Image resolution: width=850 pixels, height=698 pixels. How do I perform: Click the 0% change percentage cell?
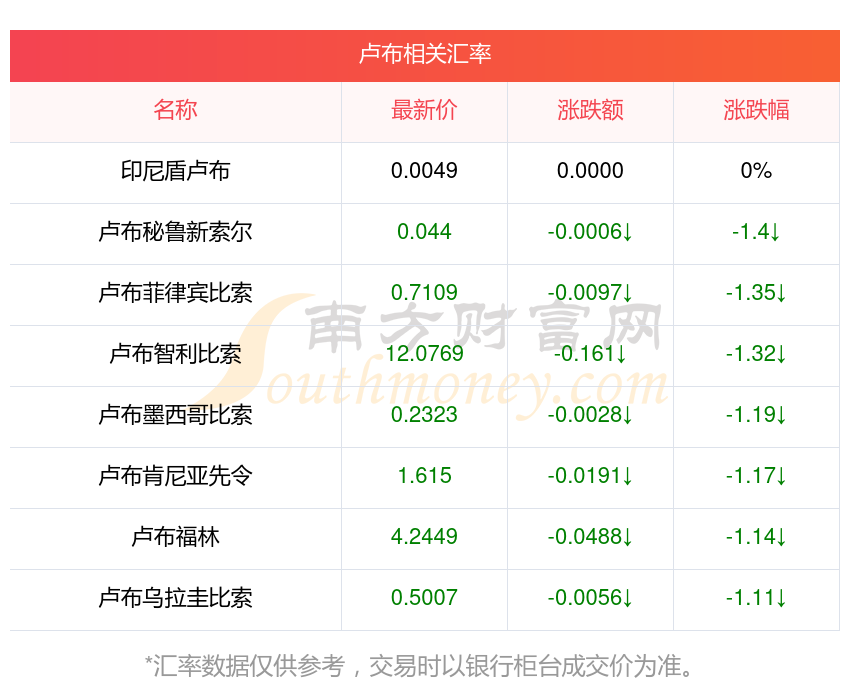coord(756,171)
